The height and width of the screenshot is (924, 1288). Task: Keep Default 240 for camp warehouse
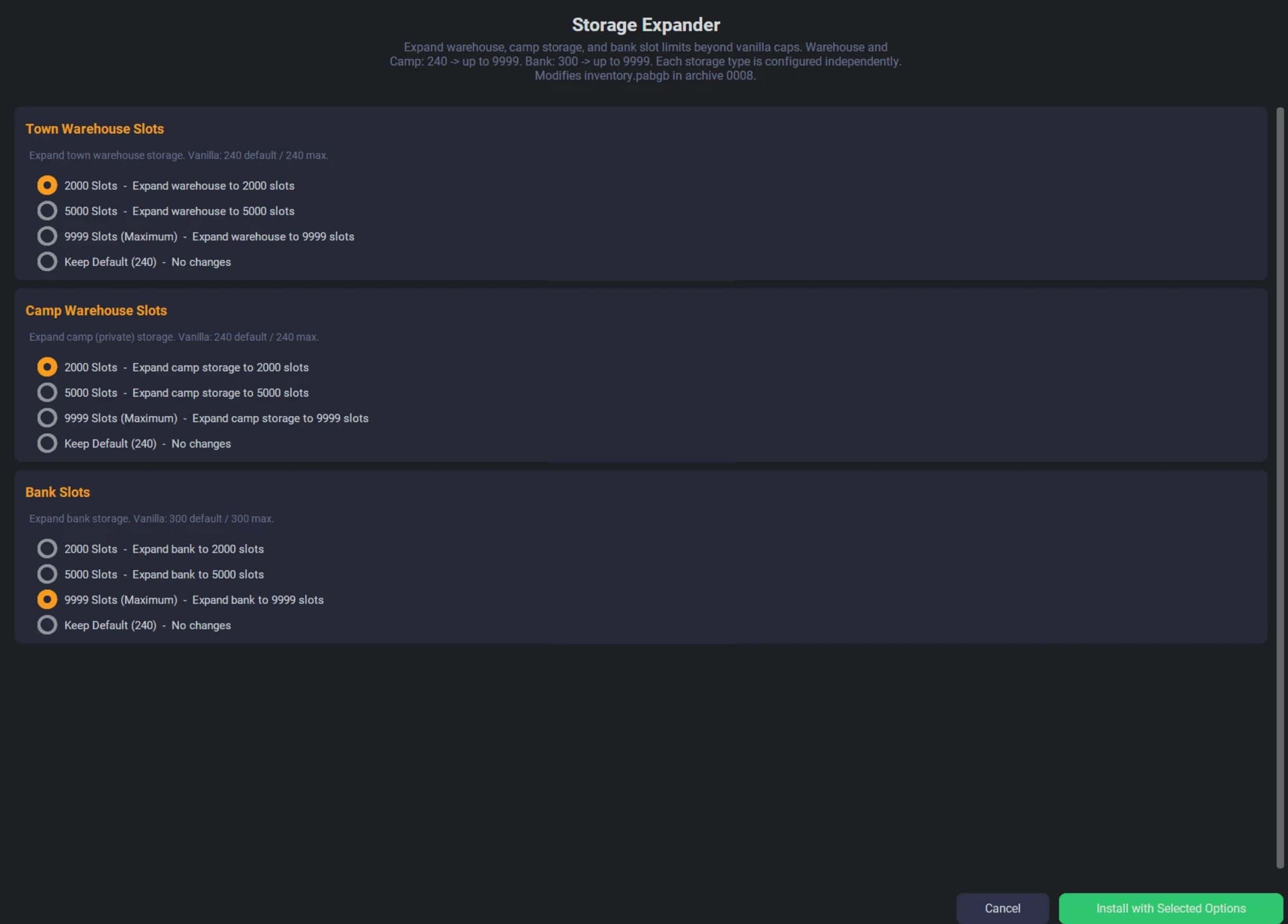click(x=47, y=444)
